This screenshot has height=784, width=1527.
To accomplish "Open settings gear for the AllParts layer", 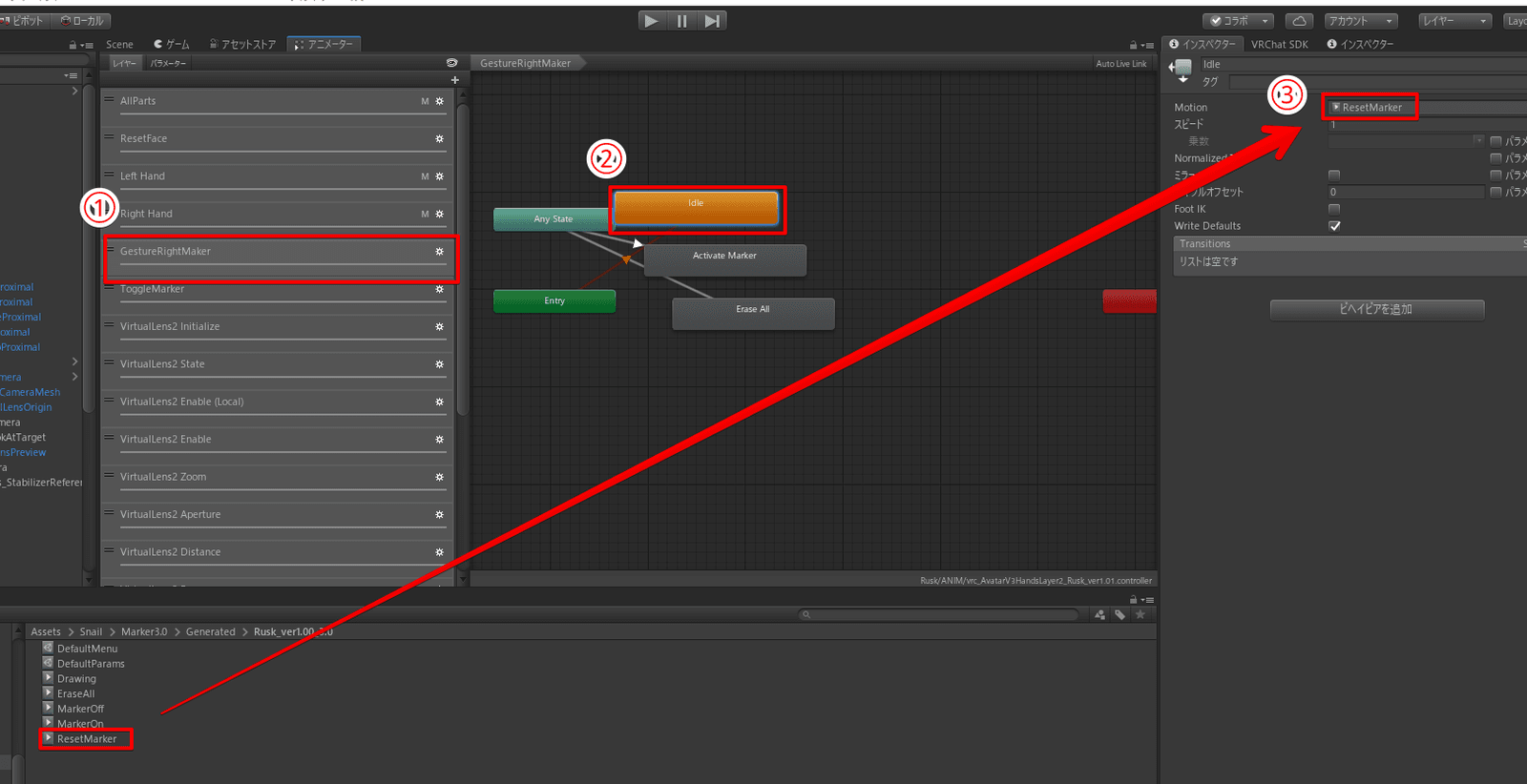I will click(439, 101).
